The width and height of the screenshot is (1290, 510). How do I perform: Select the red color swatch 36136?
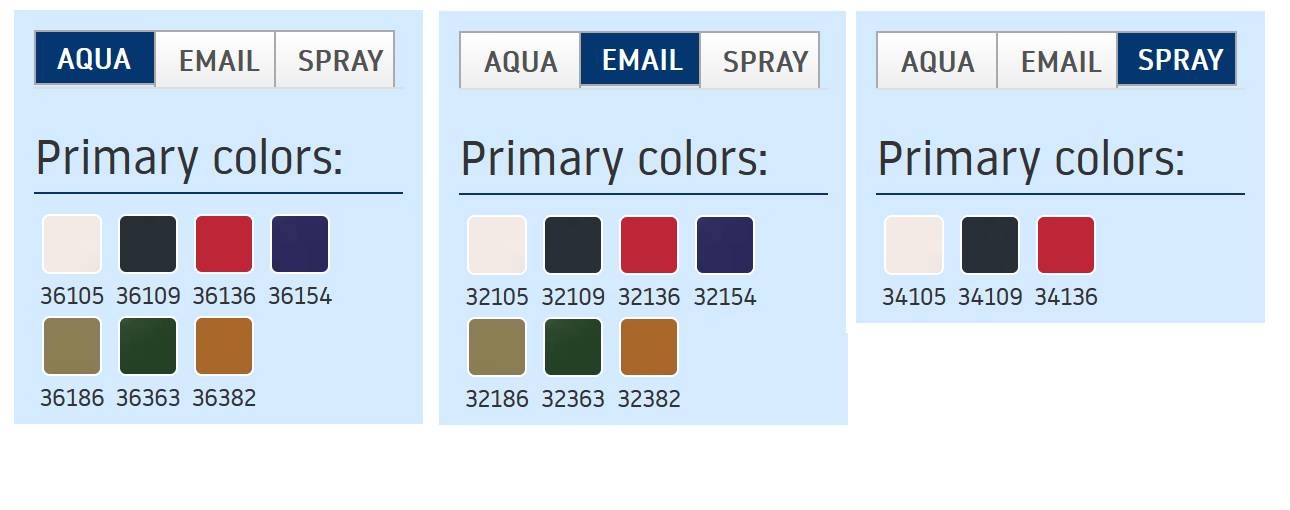click(224, 244)
